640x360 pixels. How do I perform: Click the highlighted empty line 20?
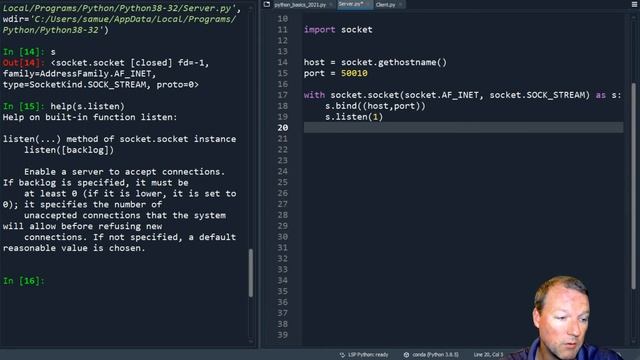tap(463, 128)
